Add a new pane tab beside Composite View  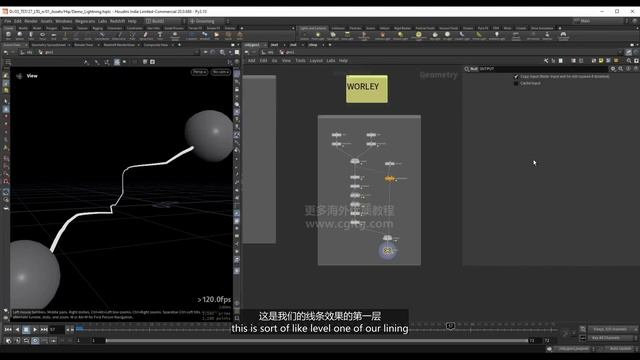click(x=179, y=45)
